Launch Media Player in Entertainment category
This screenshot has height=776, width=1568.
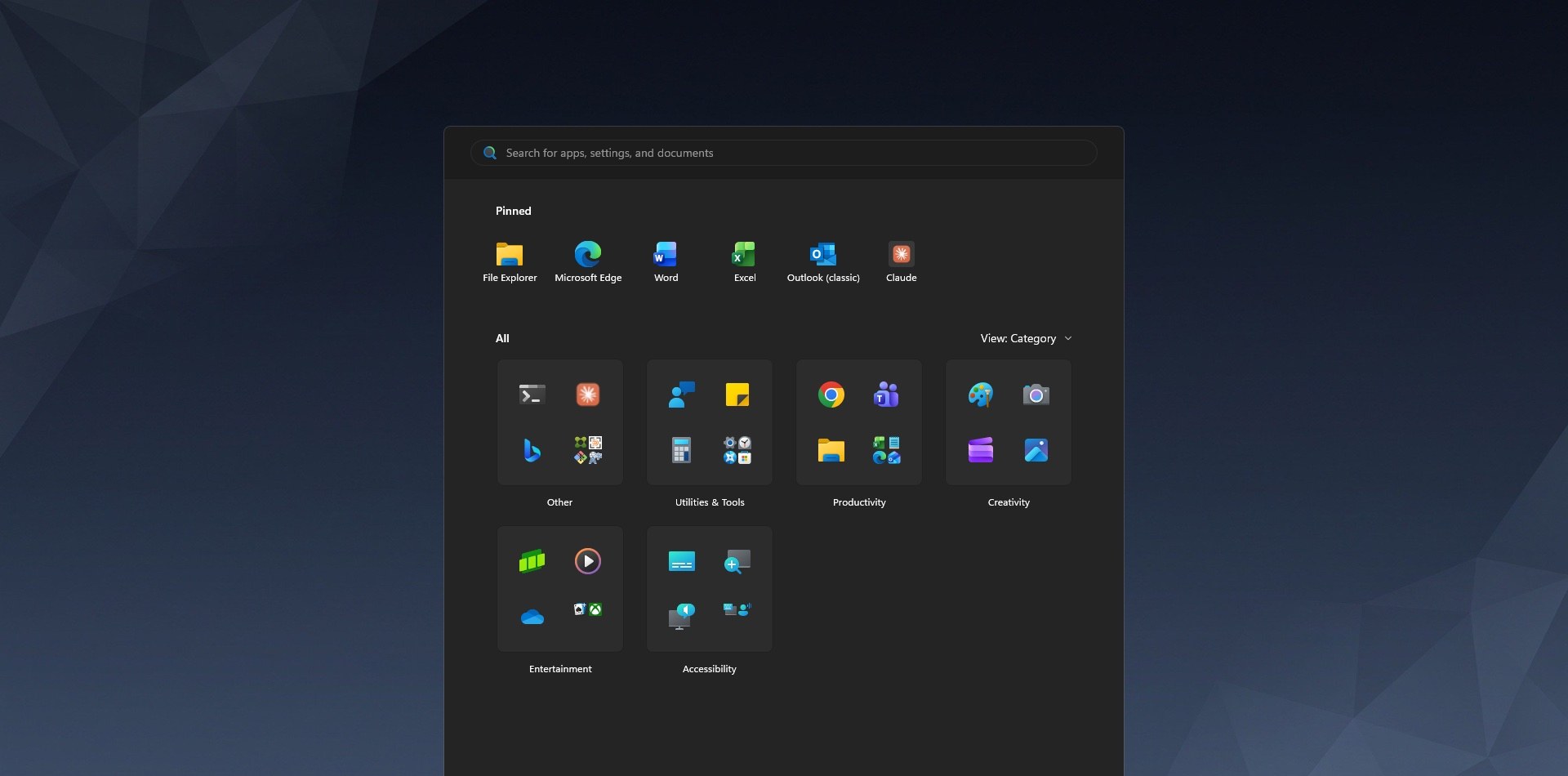(x=588, y=561)
